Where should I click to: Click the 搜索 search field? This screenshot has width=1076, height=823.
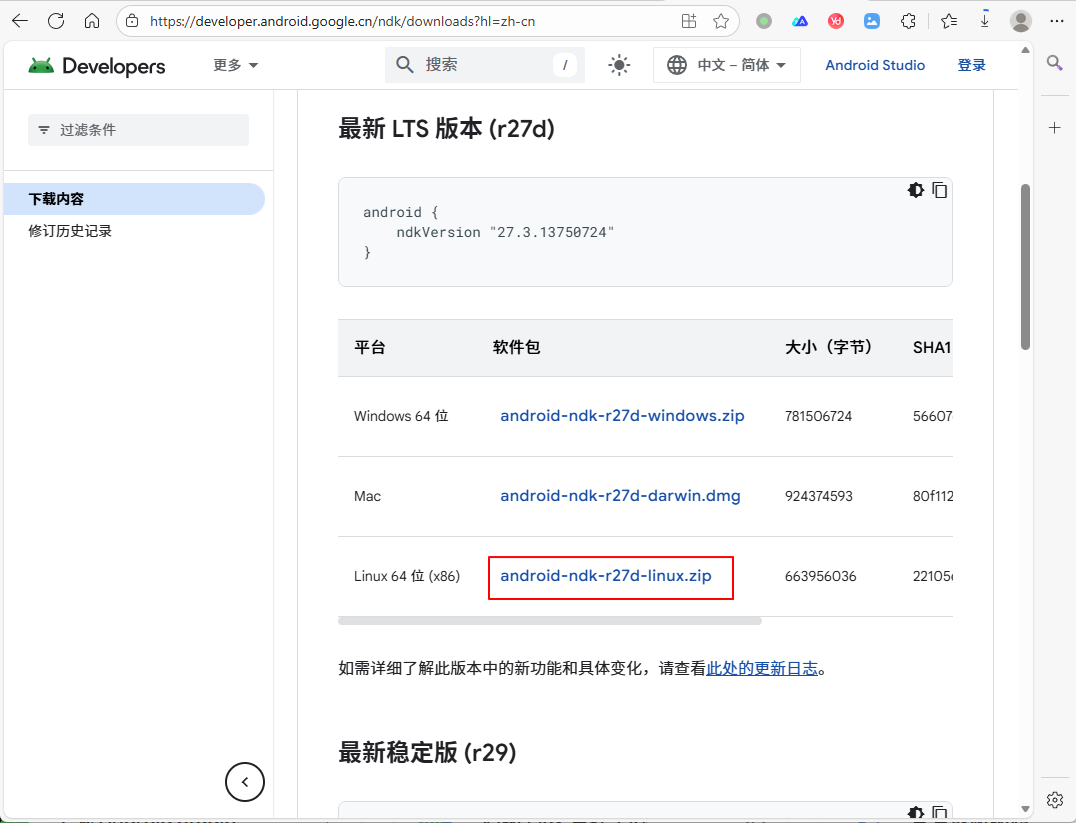484,65
